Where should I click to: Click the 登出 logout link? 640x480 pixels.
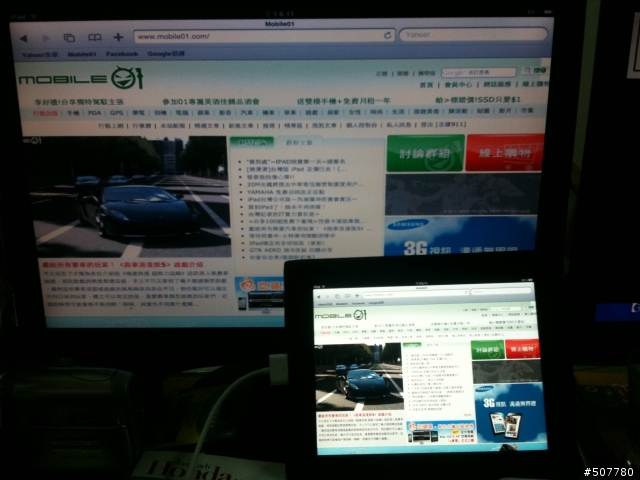(x=443, y=124)
